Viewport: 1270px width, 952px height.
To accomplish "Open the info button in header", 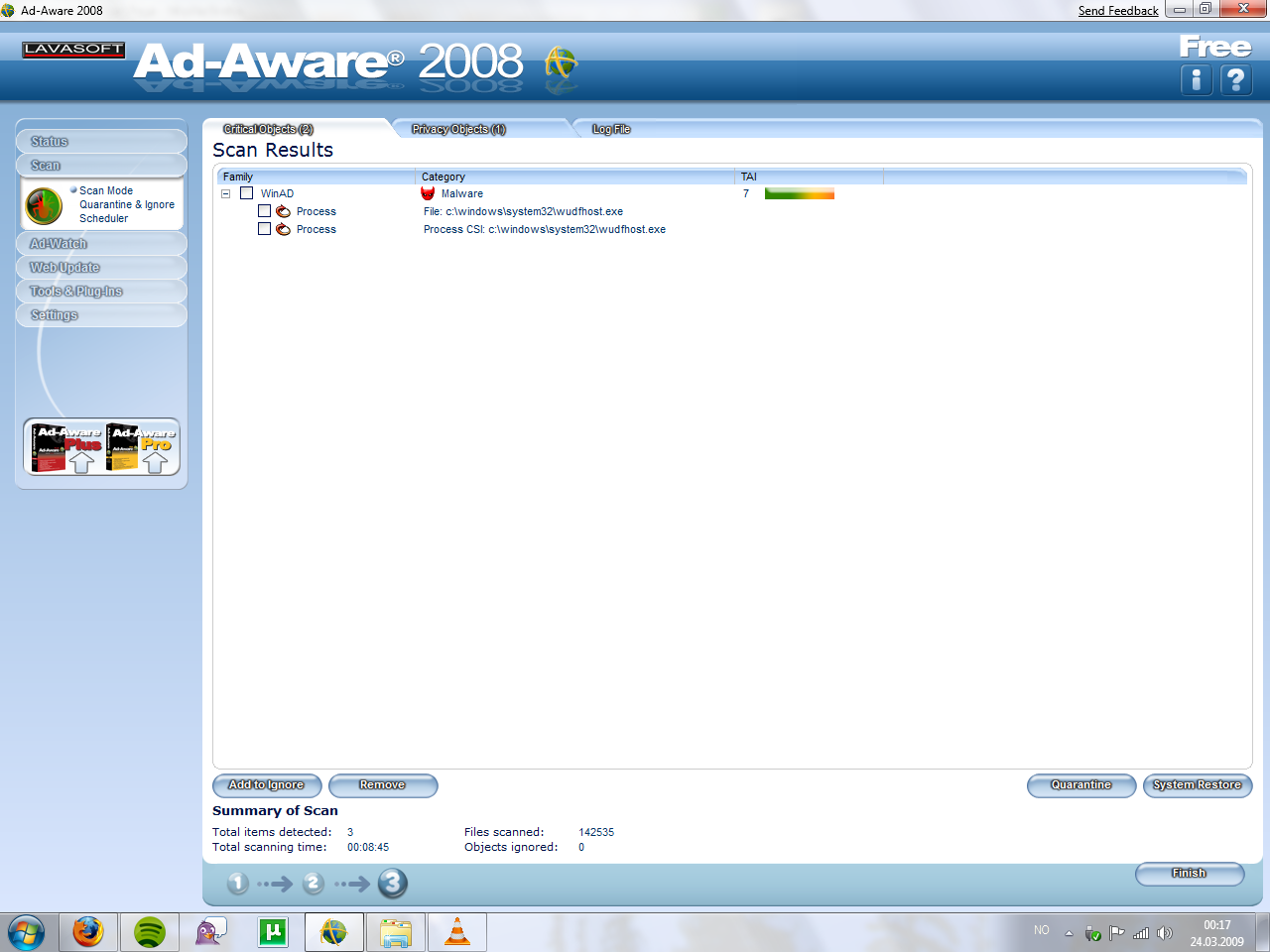I will [x=1197, y=80].
